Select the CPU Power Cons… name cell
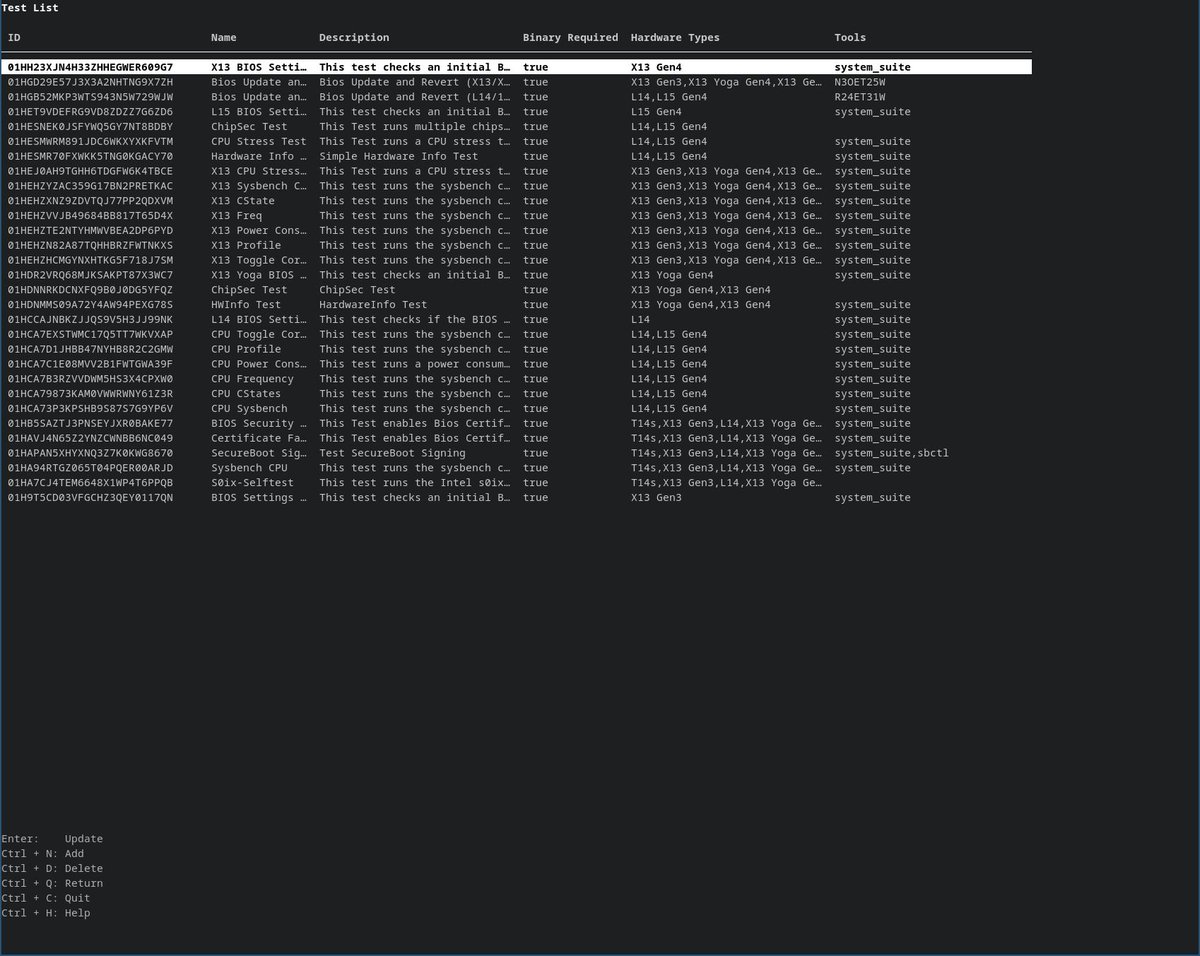The width and height of the screenshot is (1200, 956). click(x=259, y=364)
